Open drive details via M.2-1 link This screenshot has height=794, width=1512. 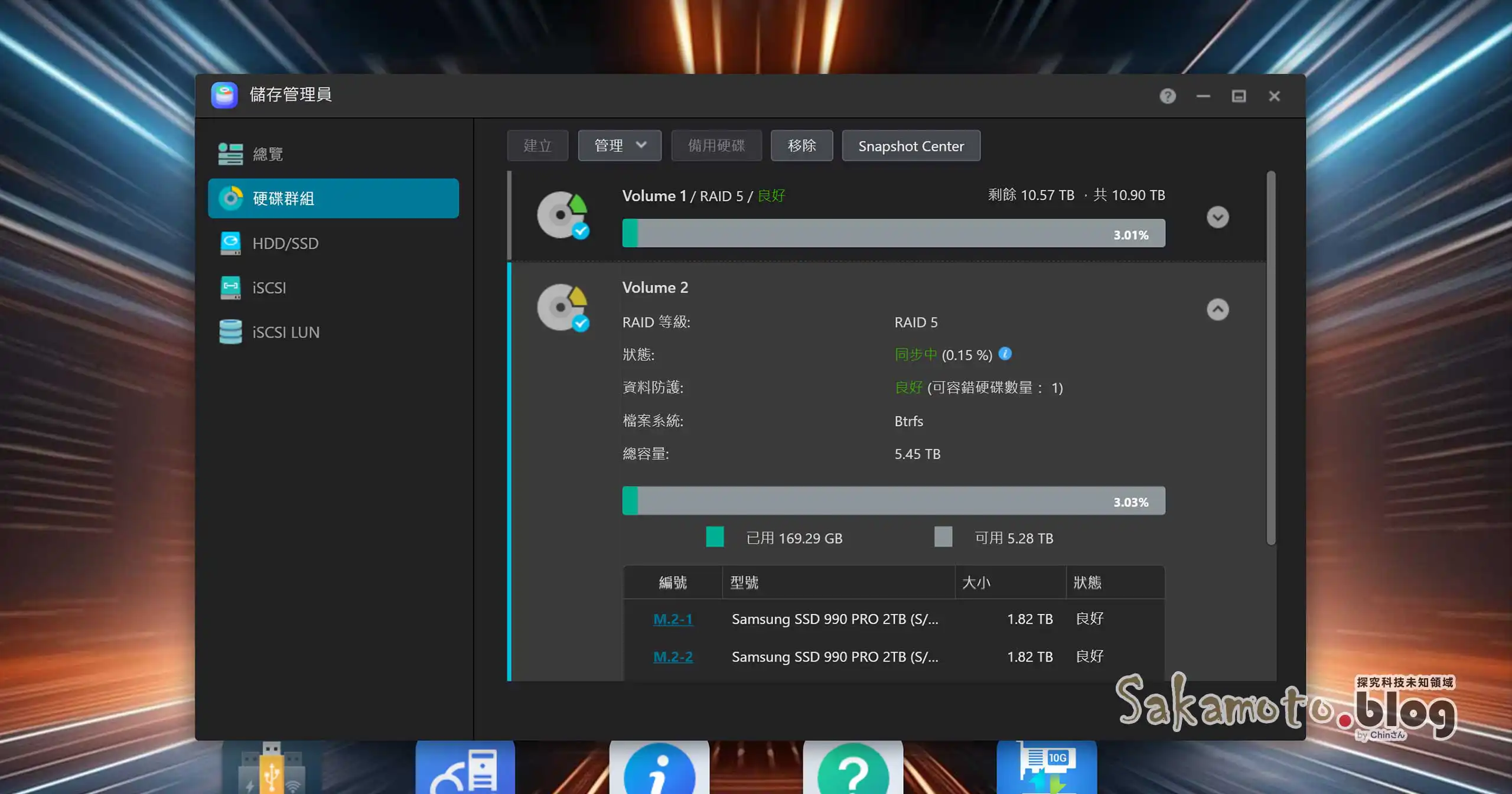[x=673, y=619]
